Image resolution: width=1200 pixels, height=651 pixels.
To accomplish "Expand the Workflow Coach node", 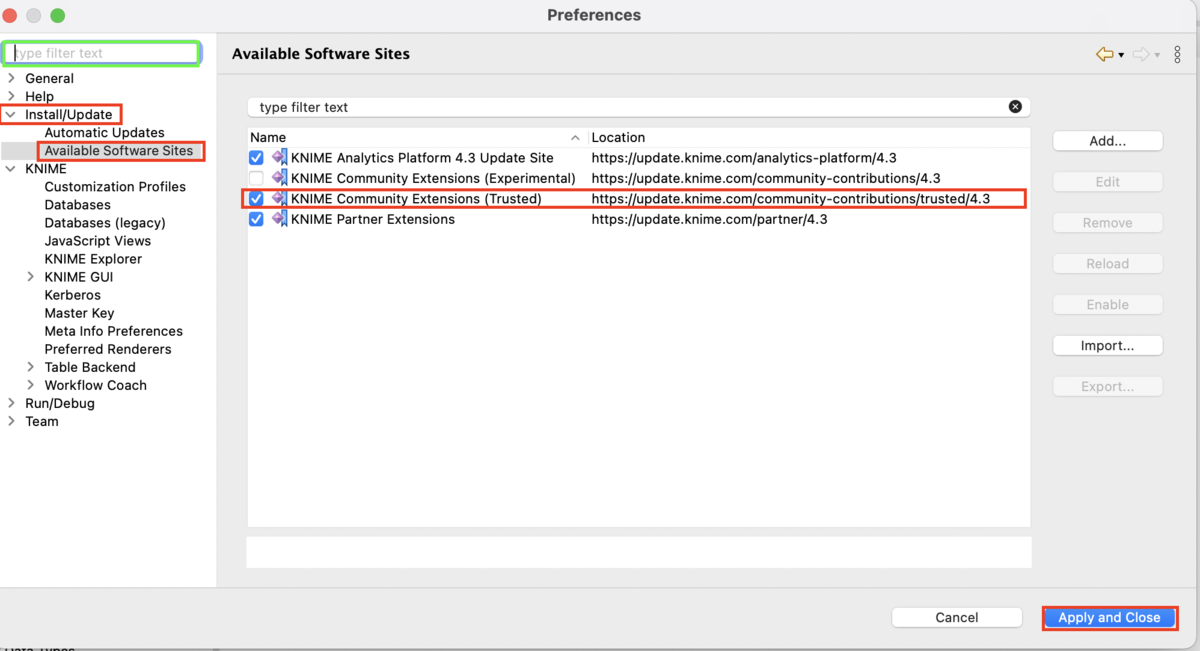I will click(31, 385).
